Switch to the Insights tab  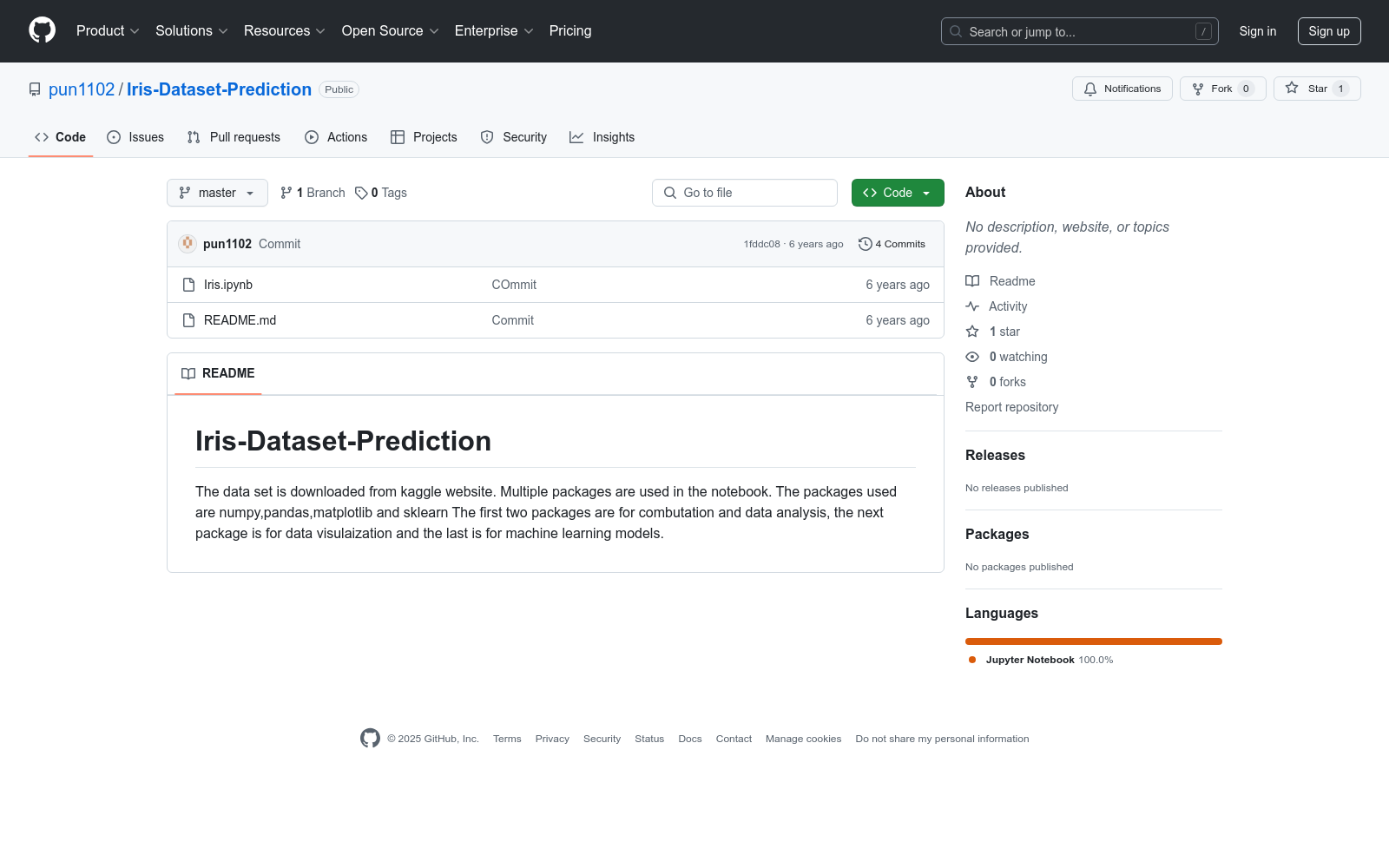[602, 137]
